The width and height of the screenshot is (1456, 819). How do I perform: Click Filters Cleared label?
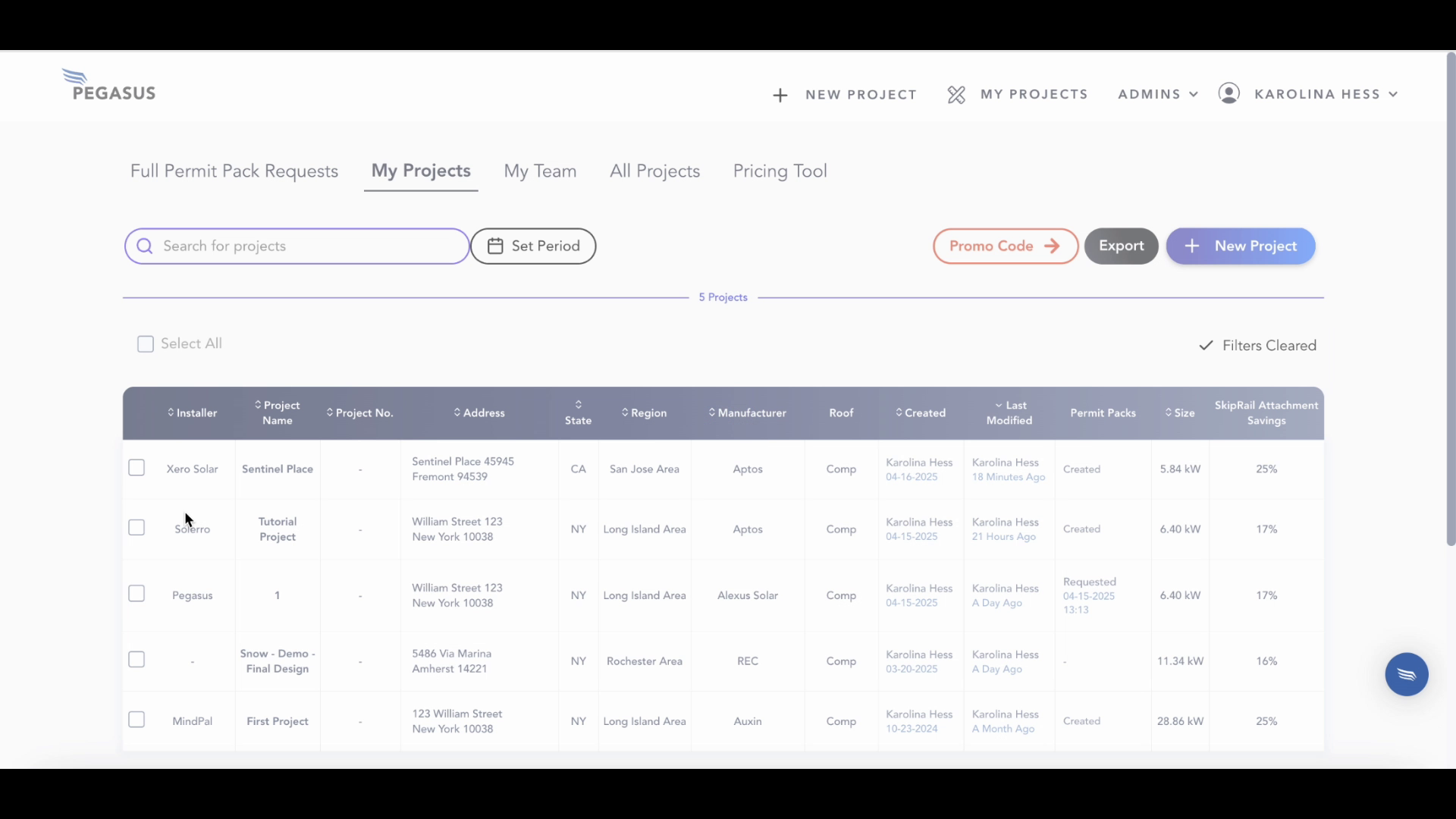pos(1269,346)
